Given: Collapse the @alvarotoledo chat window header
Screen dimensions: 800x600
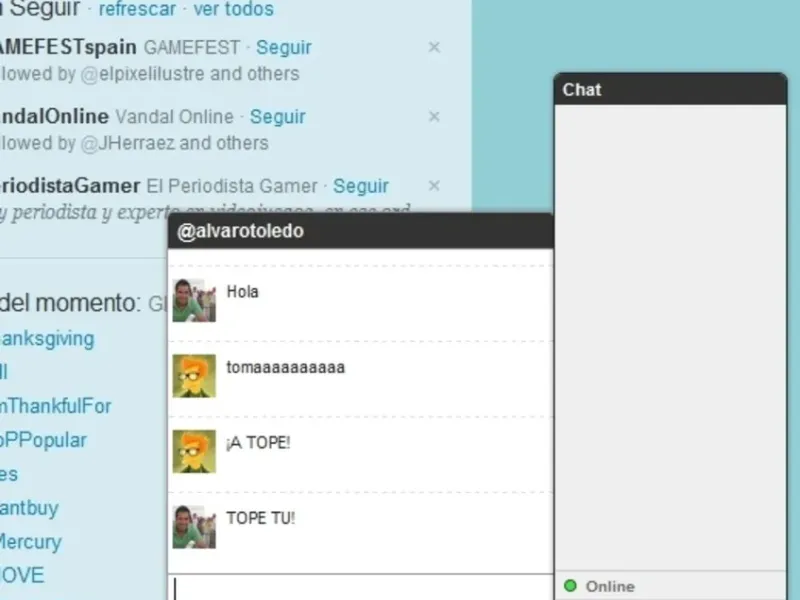Looking at the screenshot, I should (360, 231).
